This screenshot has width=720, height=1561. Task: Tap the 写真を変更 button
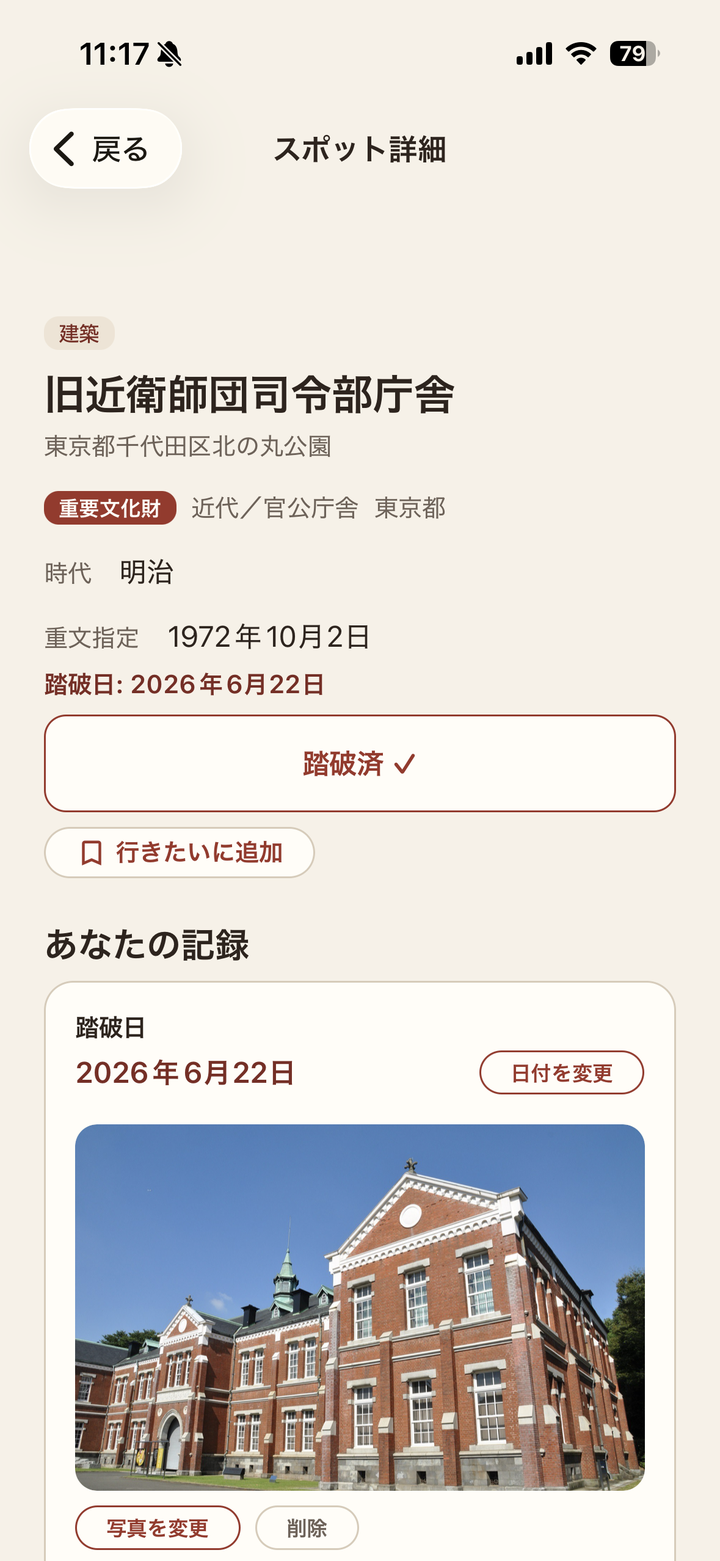(x=158, y=1528)
